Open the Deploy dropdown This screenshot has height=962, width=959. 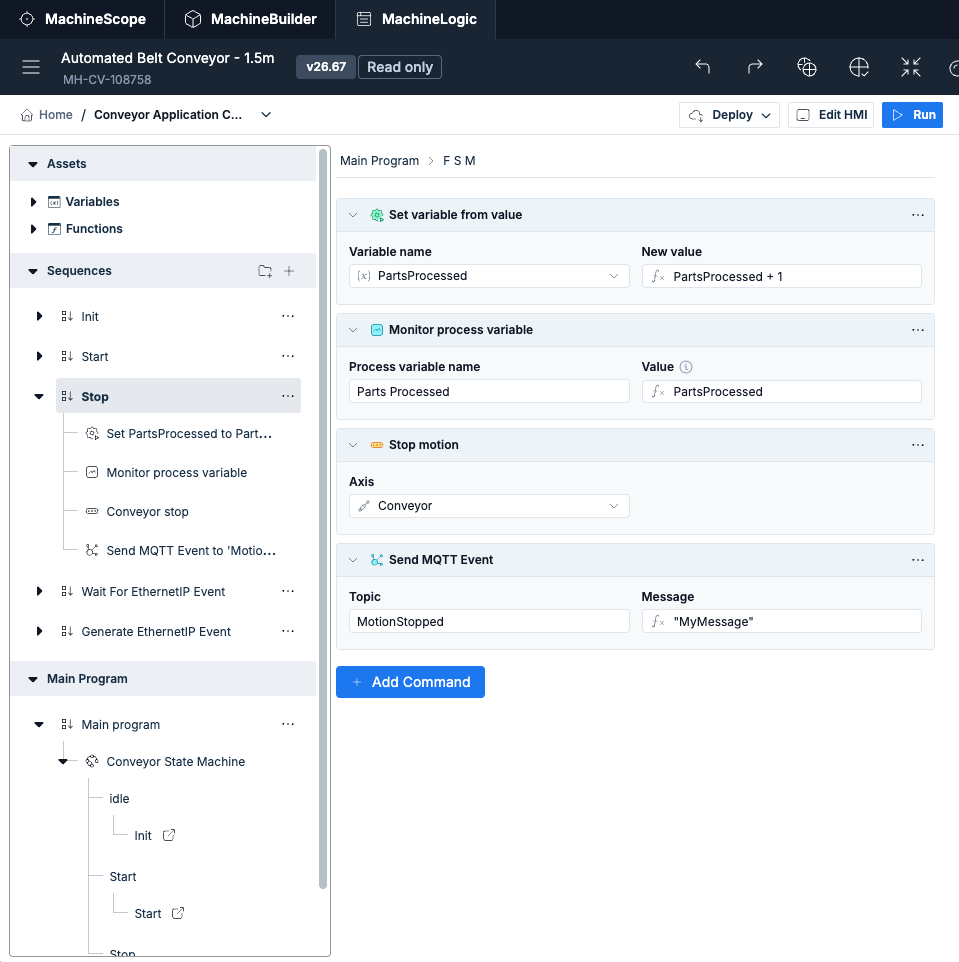(729, 115)
